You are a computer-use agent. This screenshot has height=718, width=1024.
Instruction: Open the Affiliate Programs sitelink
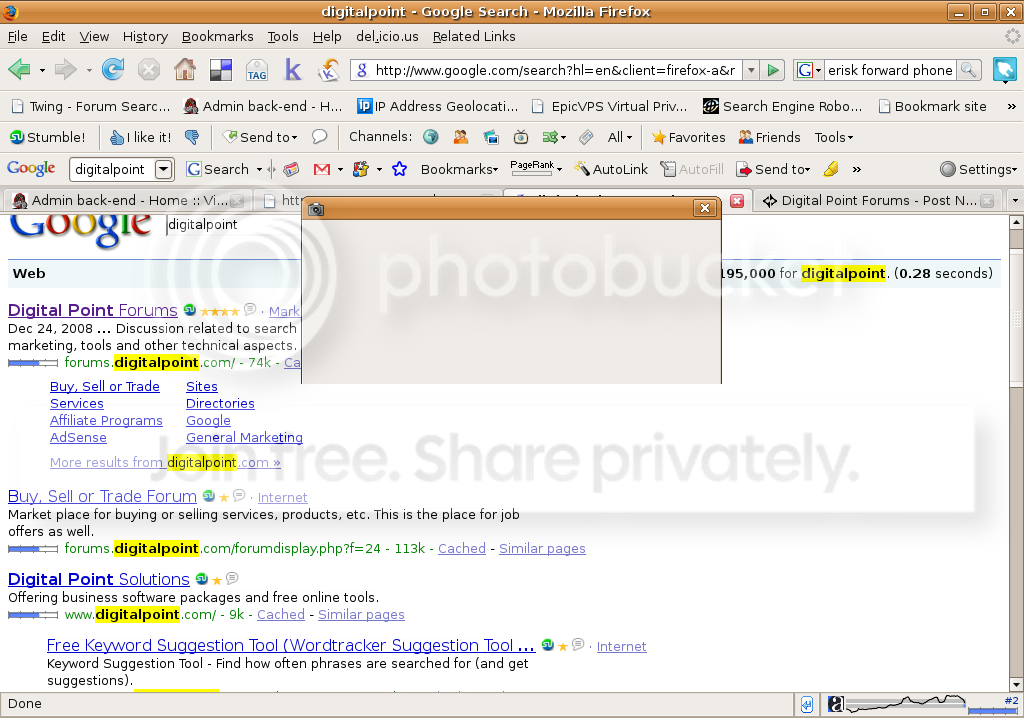(106, 421)
